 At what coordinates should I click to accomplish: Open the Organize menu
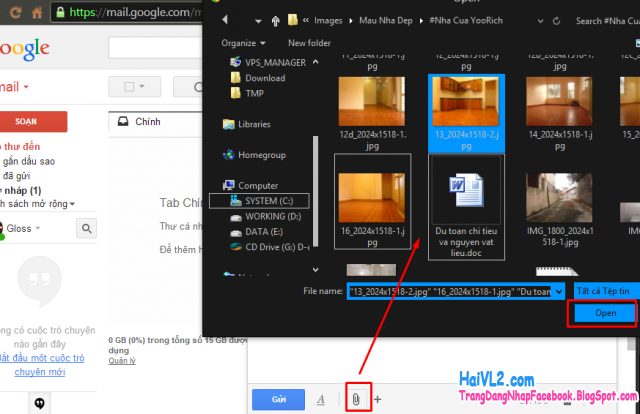(x=243, y=43)
